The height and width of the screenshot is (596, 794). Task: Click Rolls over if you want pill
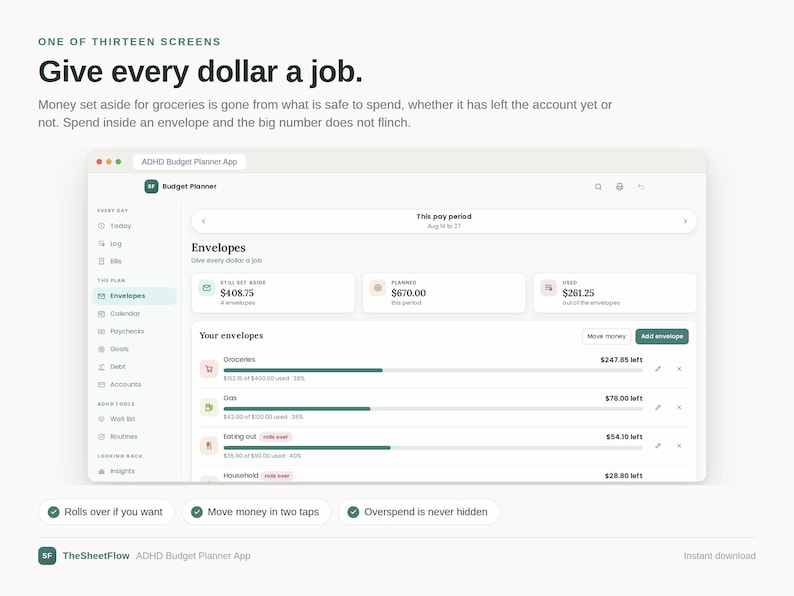pos(106,512)
